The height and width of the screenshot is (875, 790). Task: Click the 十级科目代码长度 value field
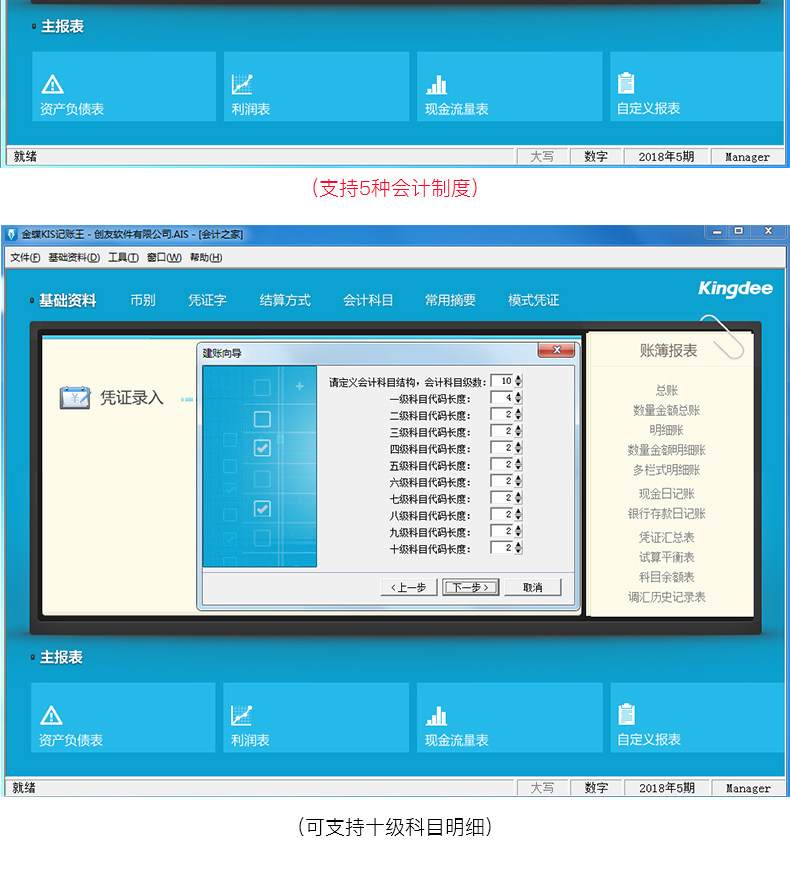(x=502, y=548)
